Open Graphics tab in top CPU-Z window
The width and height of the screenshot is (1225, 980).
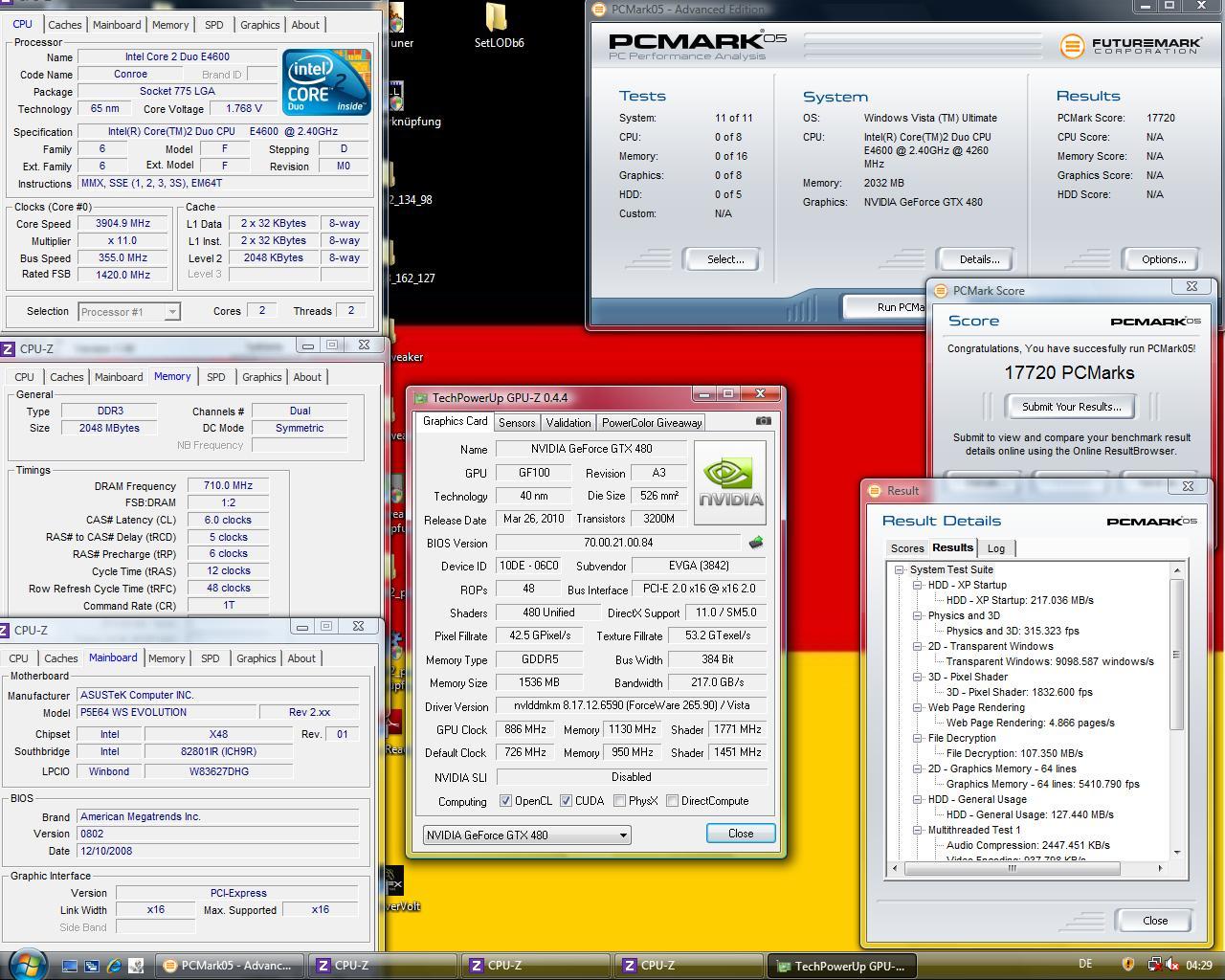259,25
